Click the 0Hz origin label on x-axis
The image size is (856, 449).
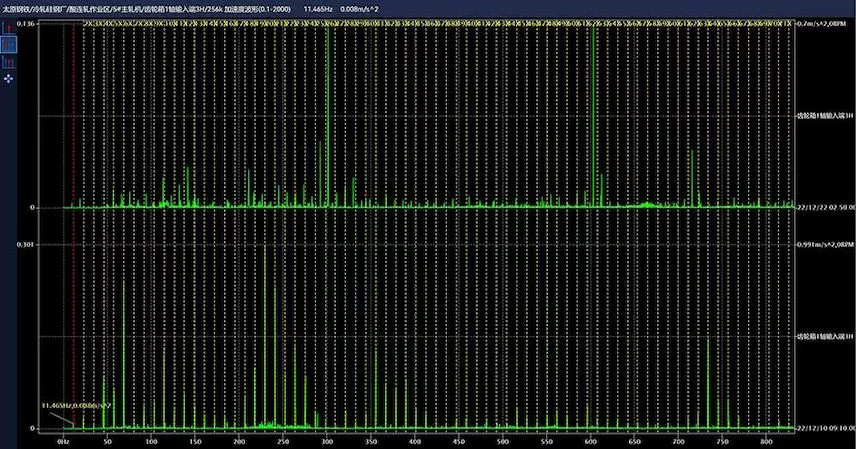64,440
